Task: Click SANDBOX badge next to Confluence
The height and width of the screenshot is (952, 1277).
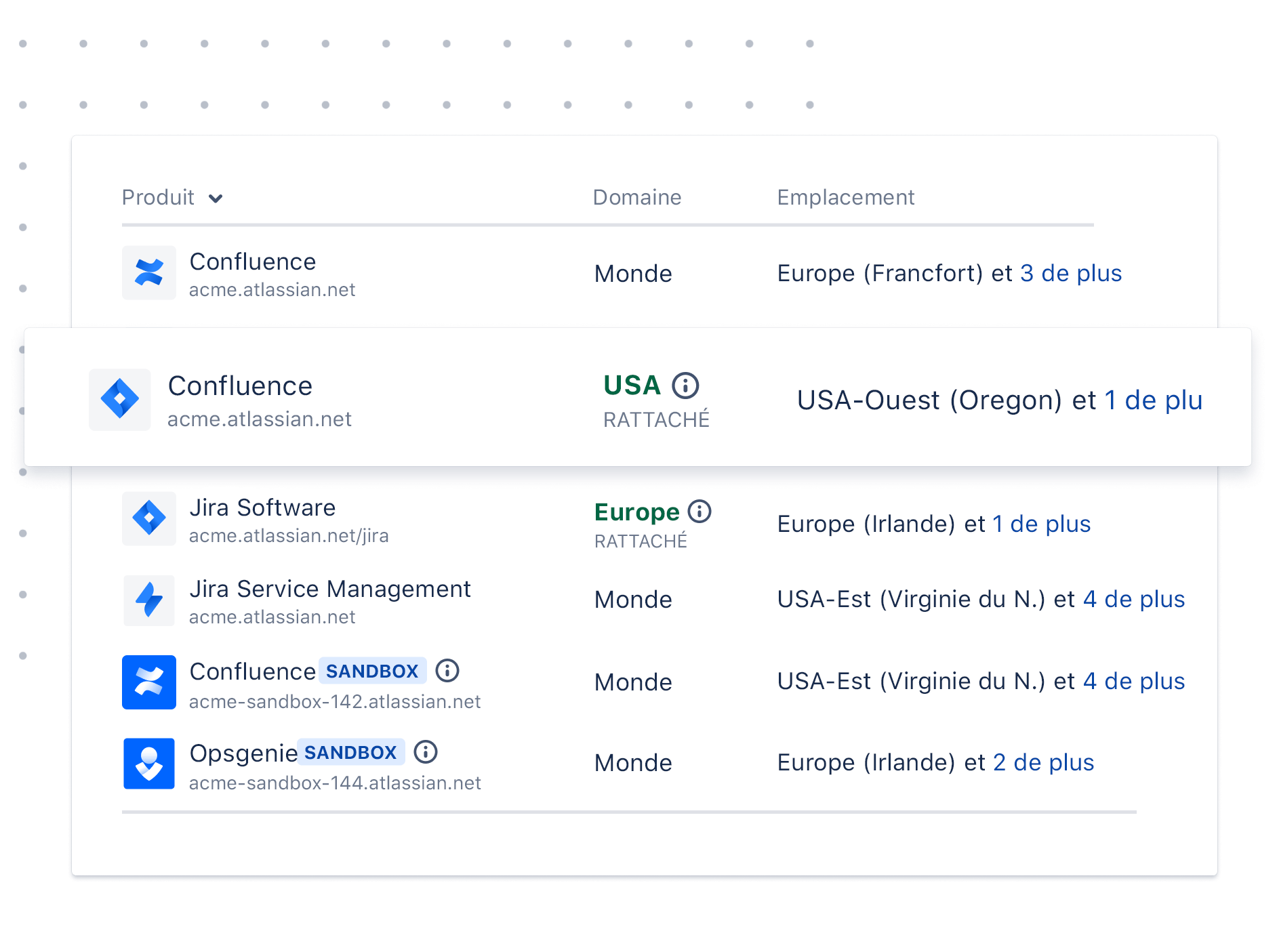Action: [372, 671]
